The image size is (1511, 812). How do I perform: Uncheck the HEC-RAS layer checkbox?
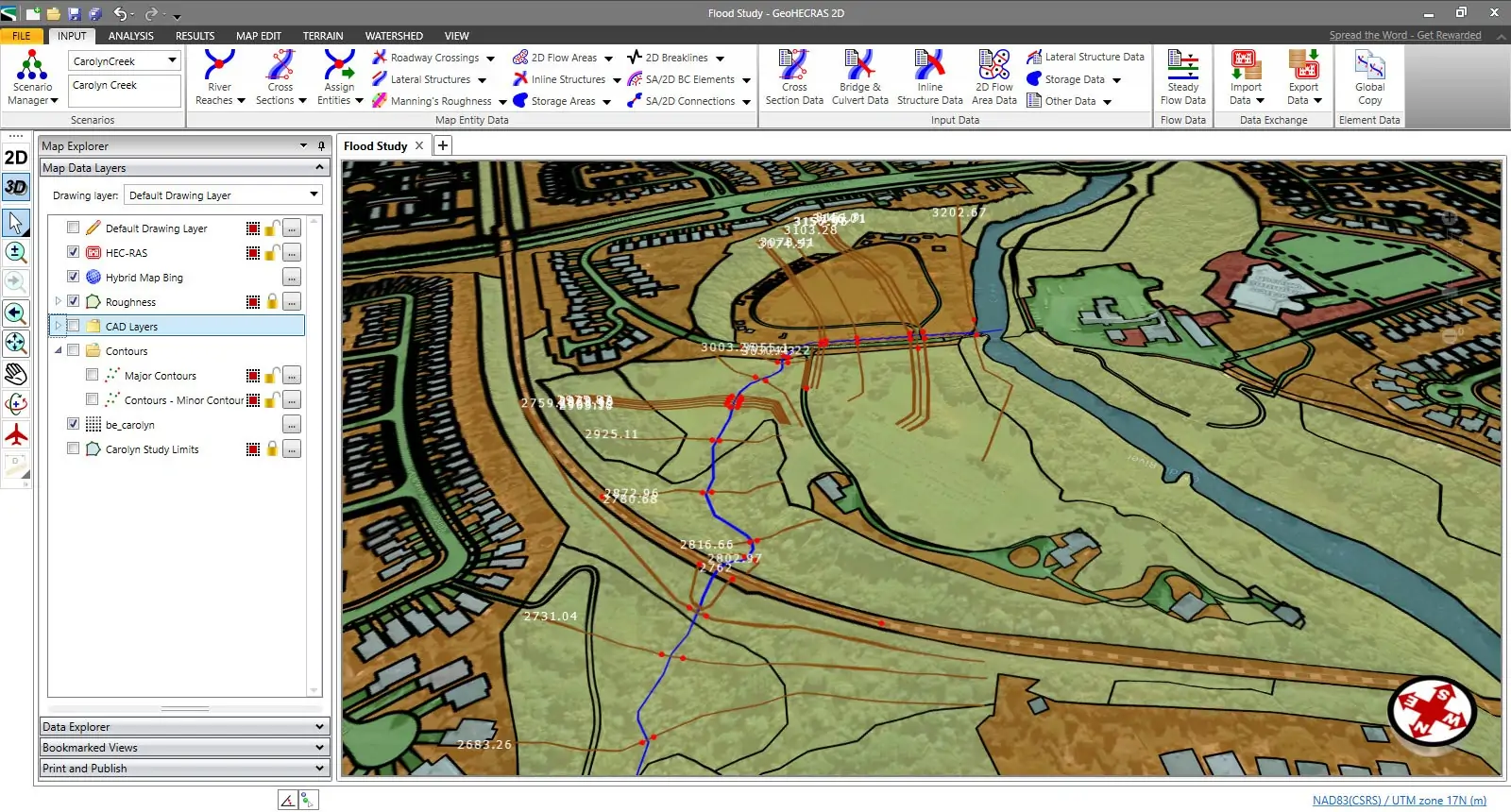tap(74, 252)
